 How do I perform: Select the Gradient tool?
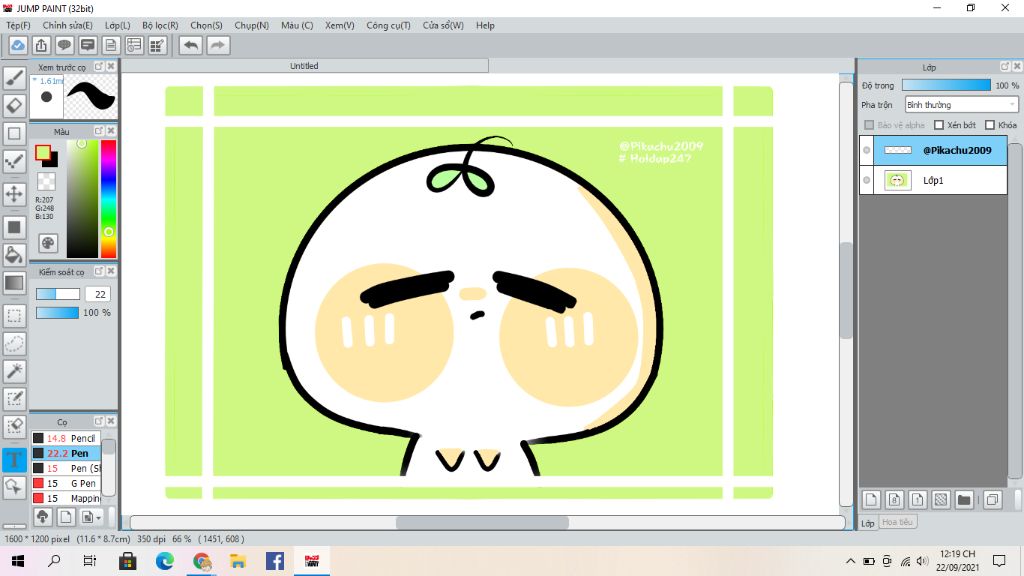pyautogui.click(x=14, y=283)
